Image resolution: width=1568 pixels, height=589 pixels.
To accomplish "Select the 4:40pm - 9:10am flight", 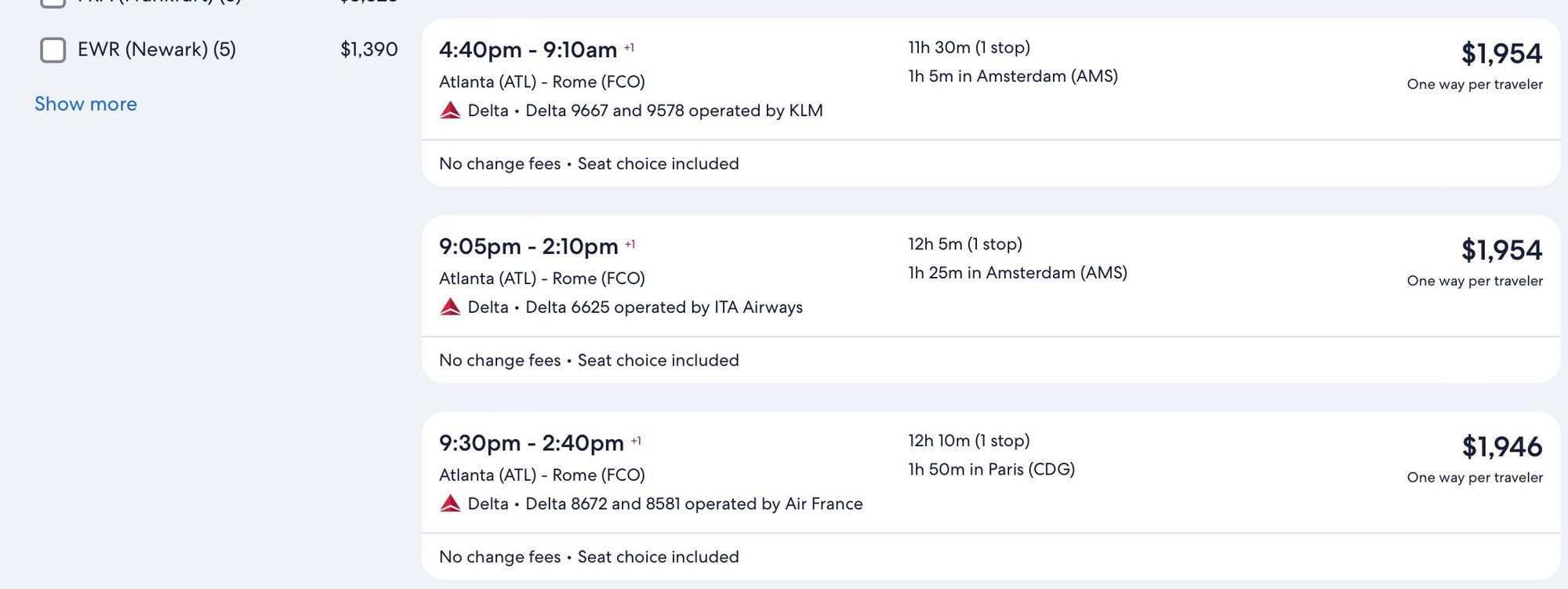I will 528,50.
